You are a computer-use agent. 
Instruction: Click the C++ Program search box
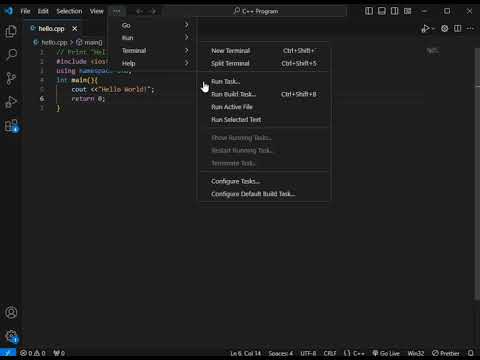coord(256,11)
